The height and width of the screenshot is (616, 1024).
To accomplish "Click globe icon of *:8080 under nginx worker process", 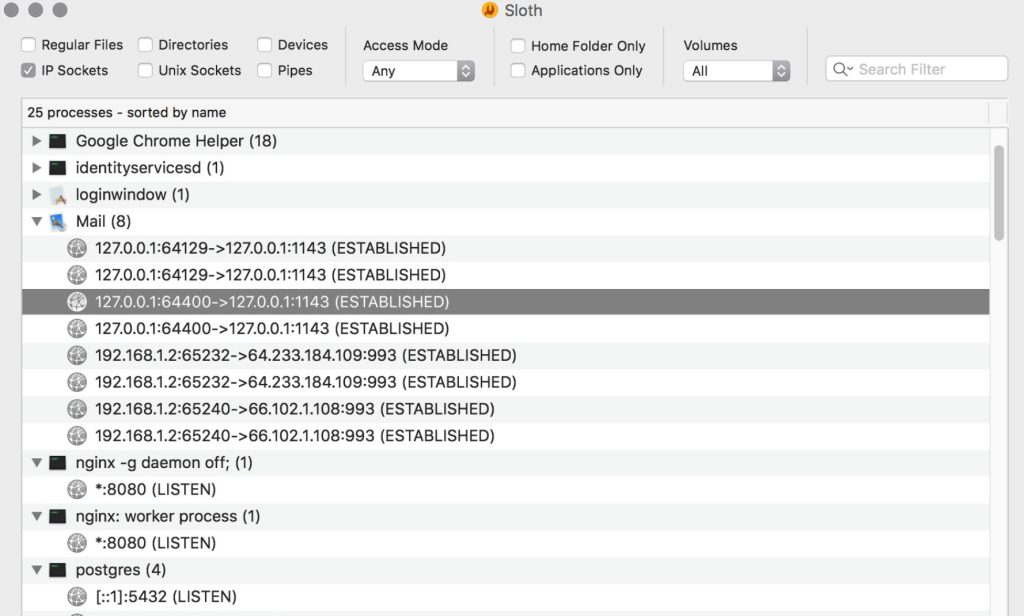I will pyautogui.click(x=77, y=543).
